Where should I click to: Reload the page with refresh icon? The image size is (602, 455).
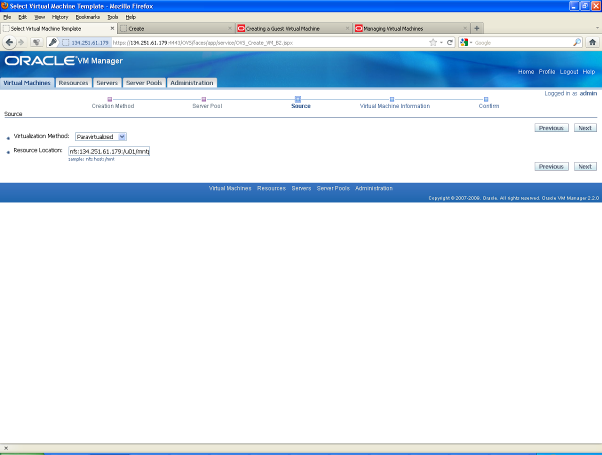click(450, 43)
